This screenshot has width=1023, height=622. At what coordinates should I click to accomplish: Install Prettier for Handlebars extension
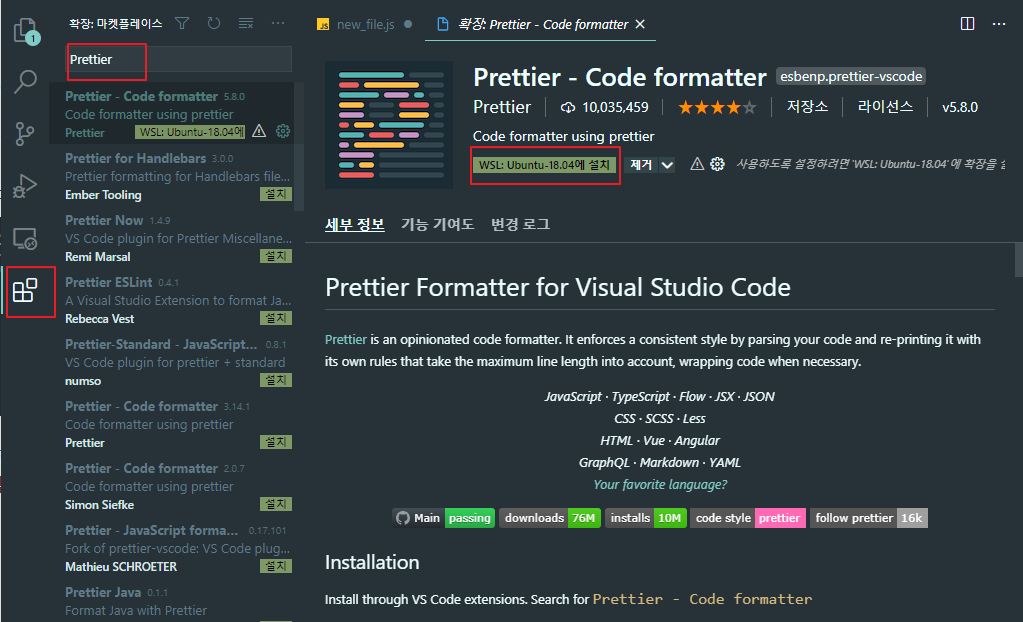pyautogui.click(x=275, y=194)
